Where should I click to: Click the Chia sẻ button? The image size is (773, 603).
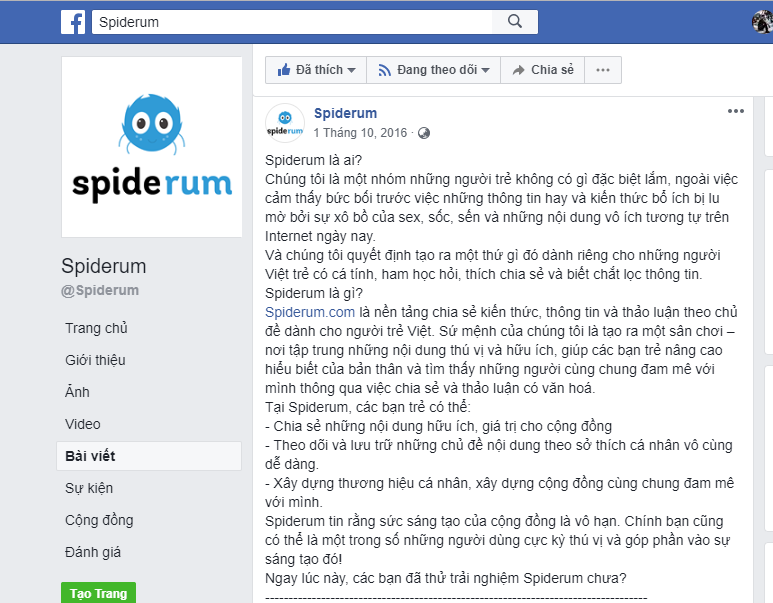542,70
